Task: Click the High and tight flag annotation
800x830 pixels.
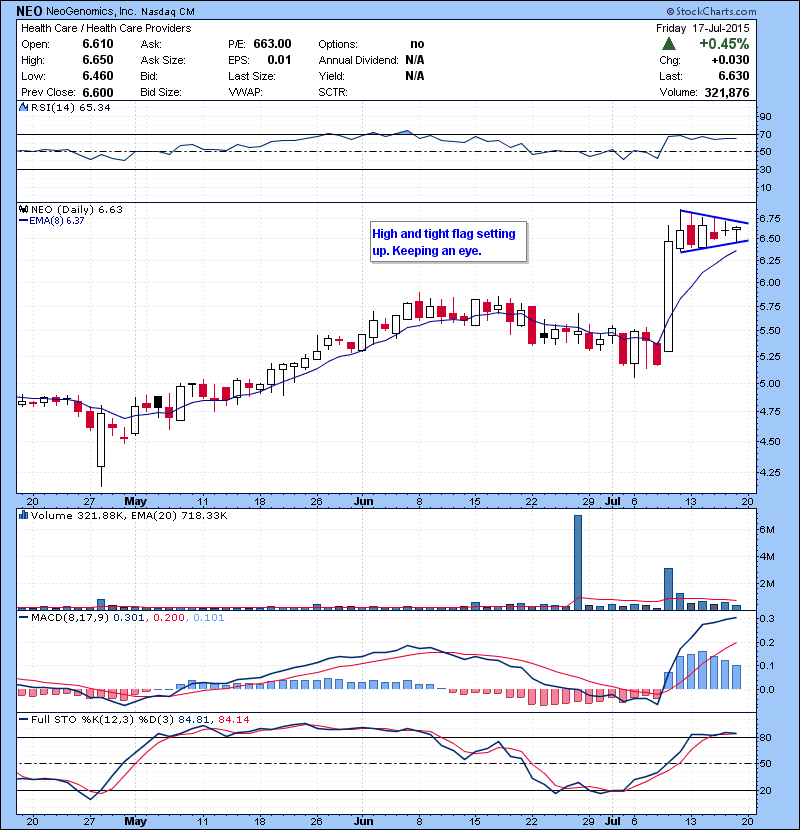Action: (x=448, y=242)
